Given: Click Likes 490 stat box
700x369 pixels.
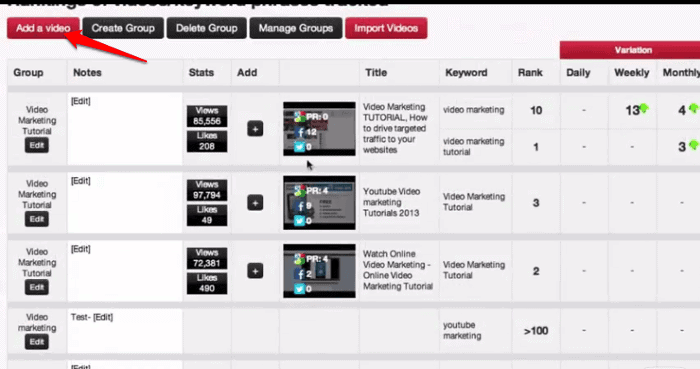Looking at the screenshot, I should (x=207, y=283).
